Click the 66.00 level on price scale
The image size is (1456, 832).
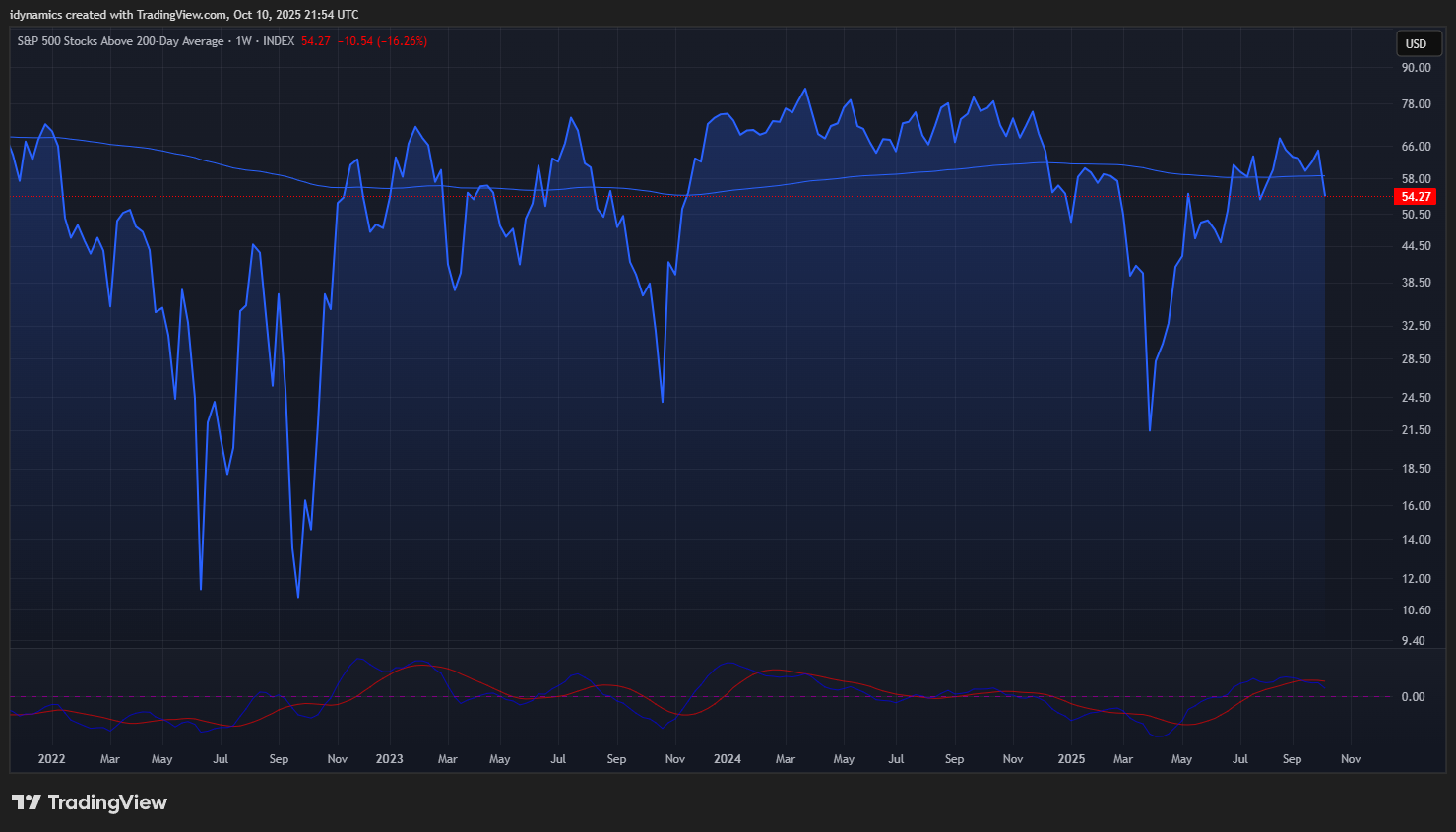pos(1416,147)
